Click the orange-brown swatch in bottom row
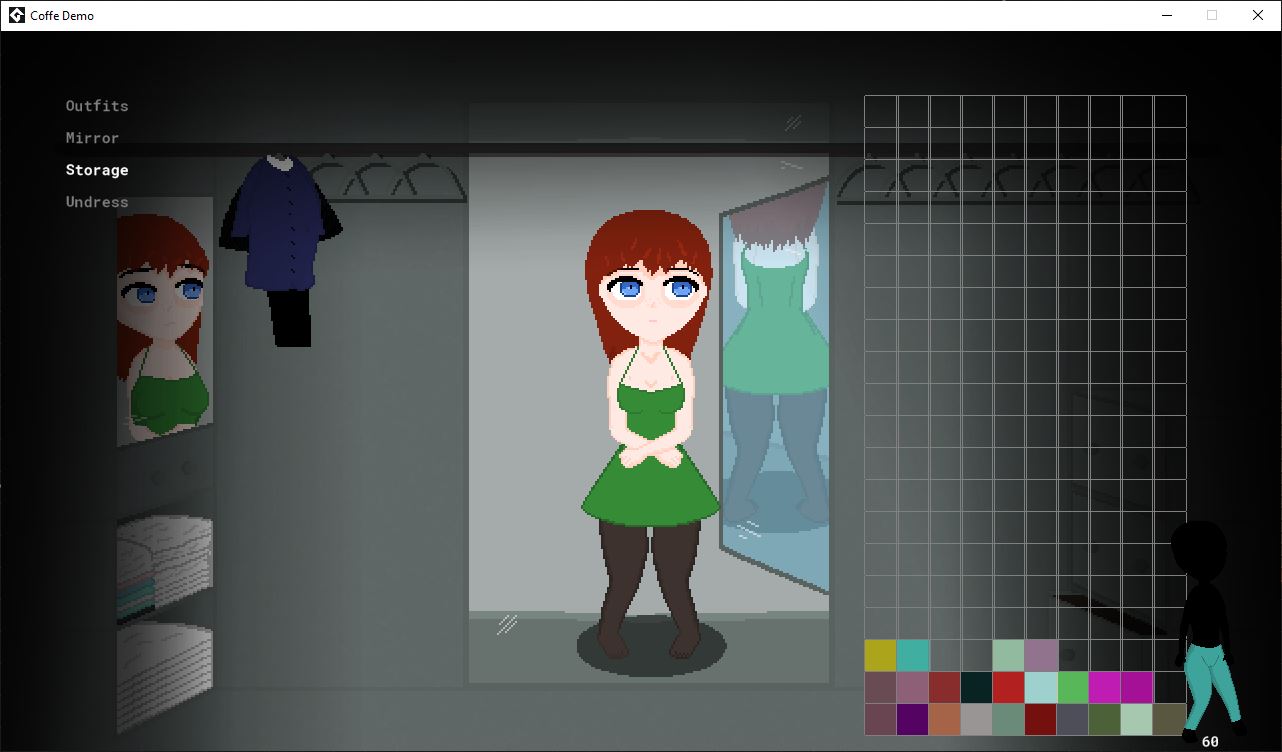The width and height of the screenshot is (1282, 752). pos(944,719)
